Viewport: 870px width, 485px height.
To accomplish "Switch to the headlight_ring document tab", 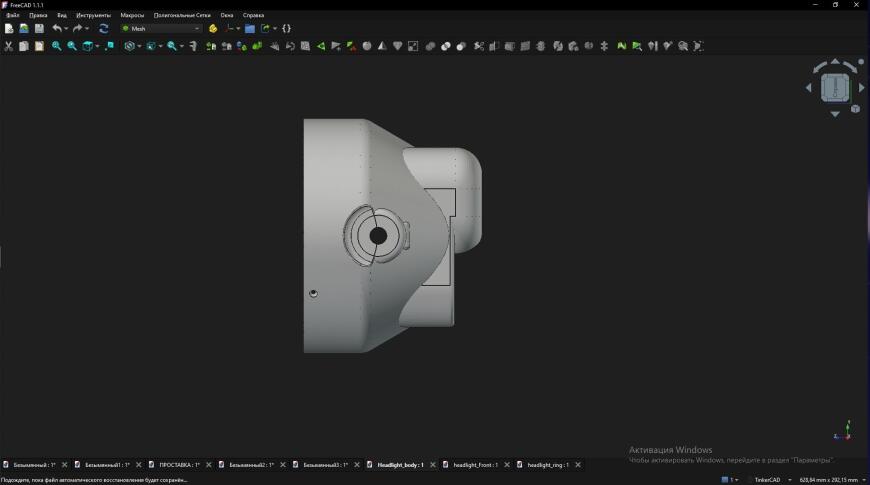I will [x=548, y=465].
